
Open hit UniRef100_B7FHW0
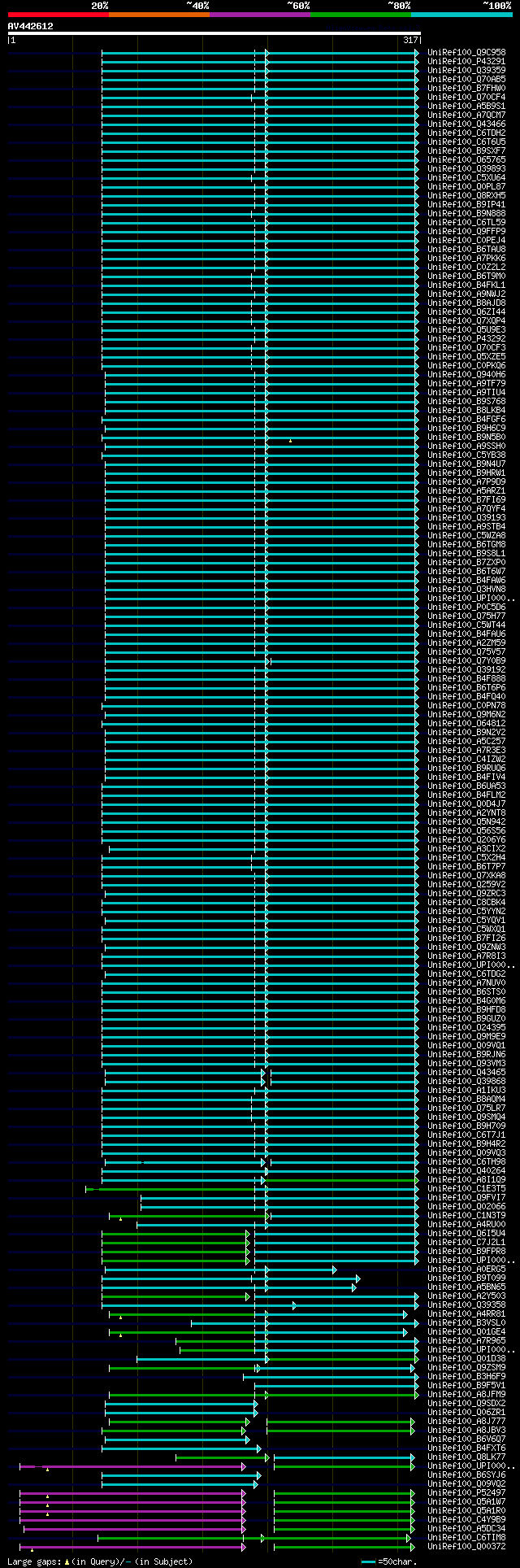tap(466, 88)
